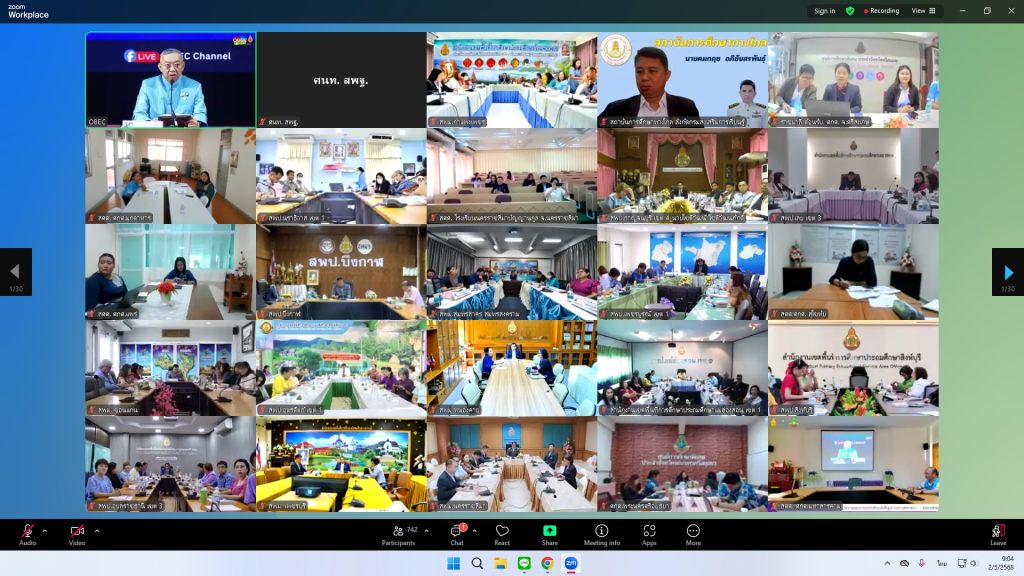Screen dimensions: 1024x576
Task: Select the red brick wall room tile
Action: pyautogui.click(x=682, y=464)
